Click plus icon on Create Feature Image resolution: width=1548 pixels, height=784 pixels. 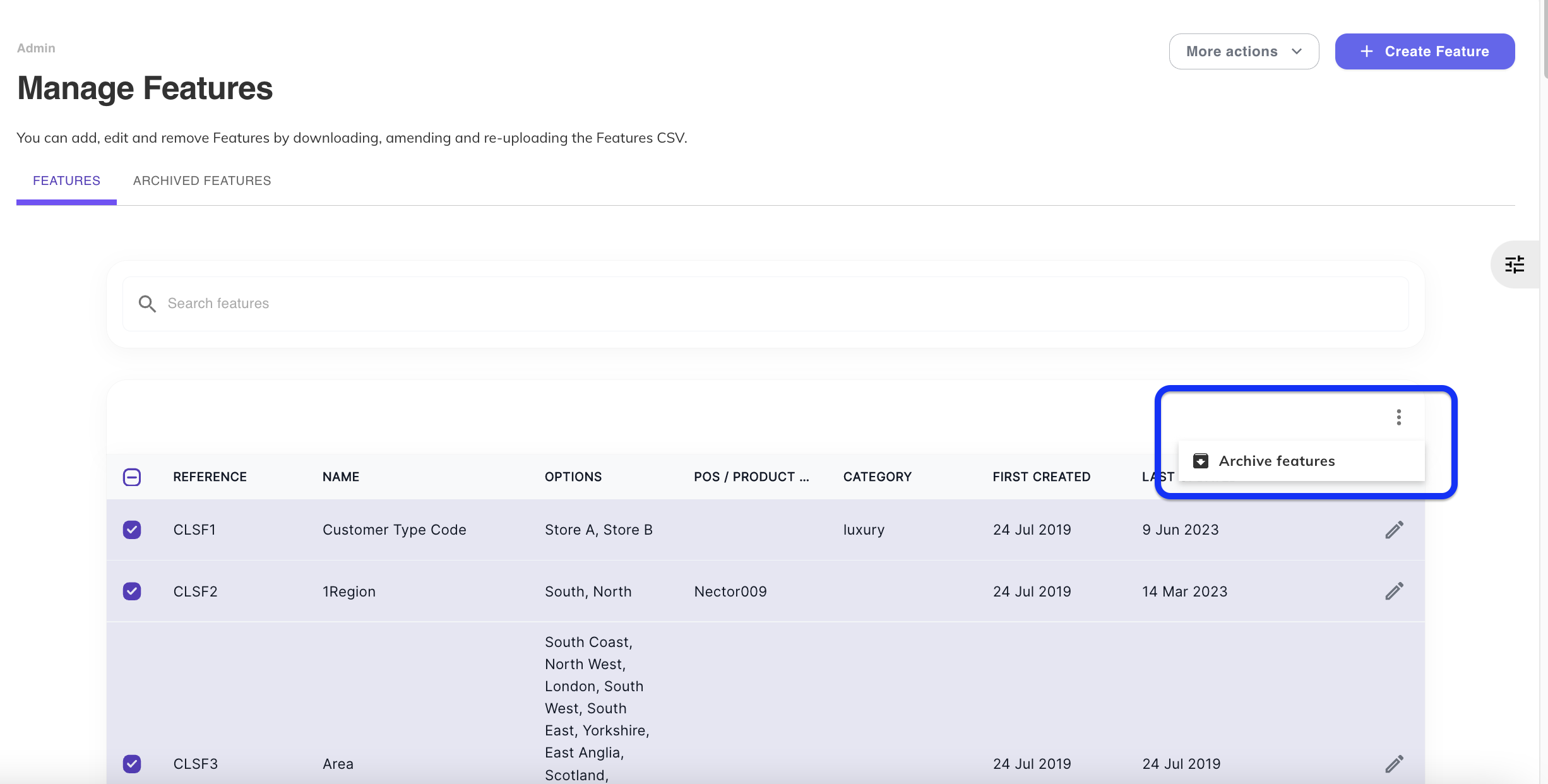1366,52
